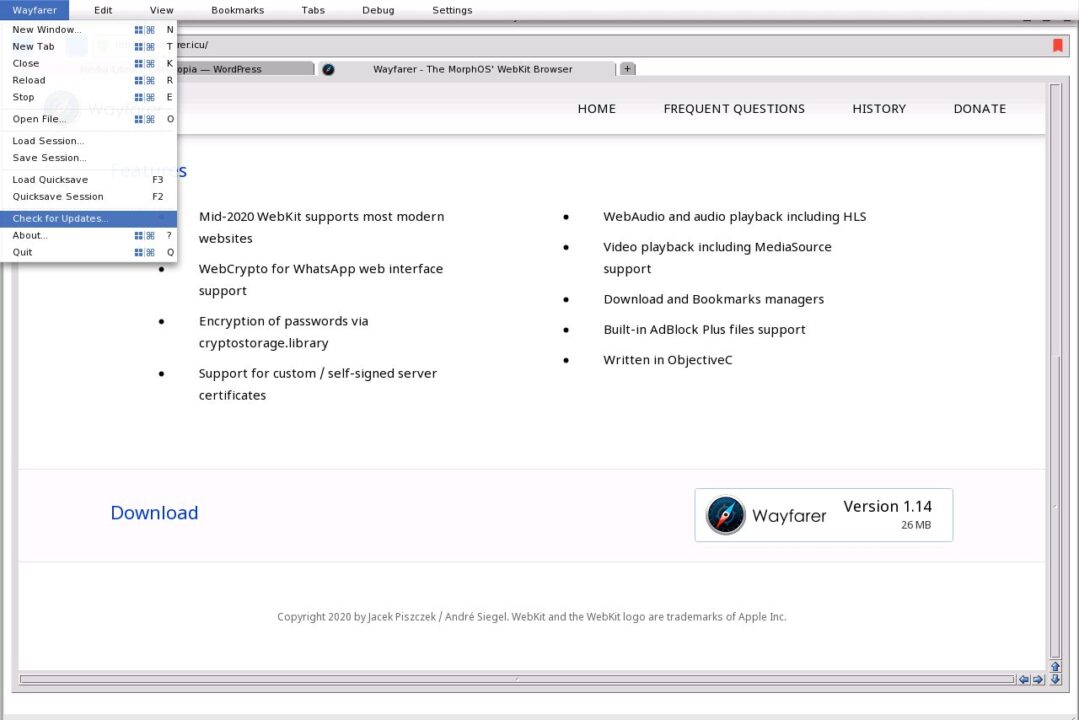This screenshot has width=1079, height=720.
Task: Add a new tab with the plus button
Action: (x=627, y=69)
